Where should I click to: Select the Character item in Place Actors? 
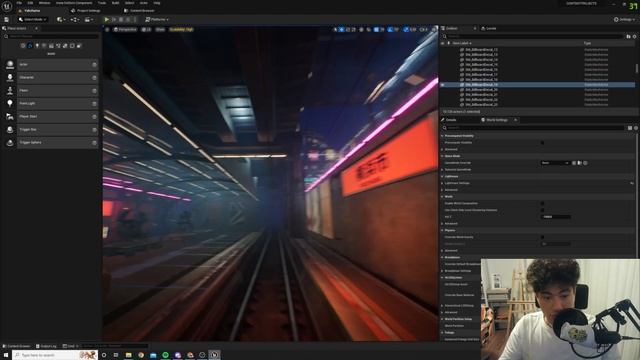(58, 78)
